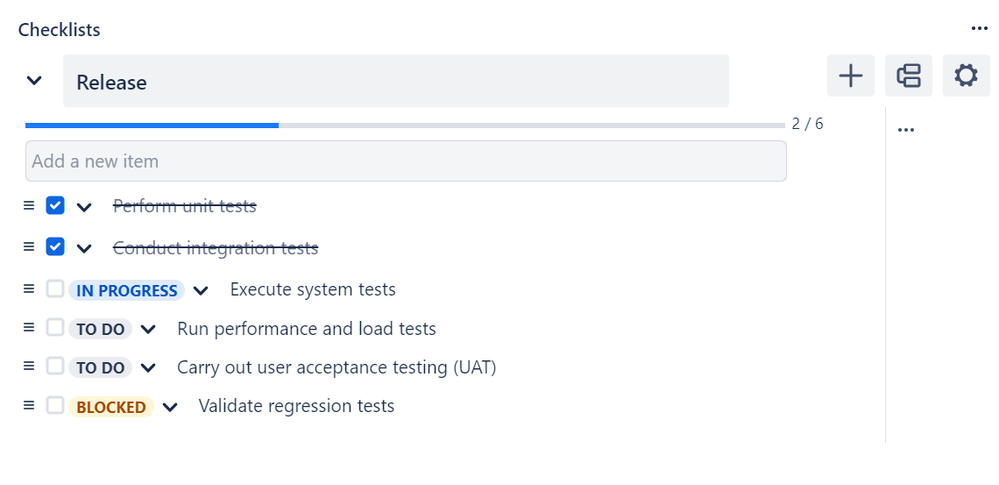This screenshot has height=485, width=999.
Task: Uncheck the Conduct integration tests checkbox
Action: (56, 247)
